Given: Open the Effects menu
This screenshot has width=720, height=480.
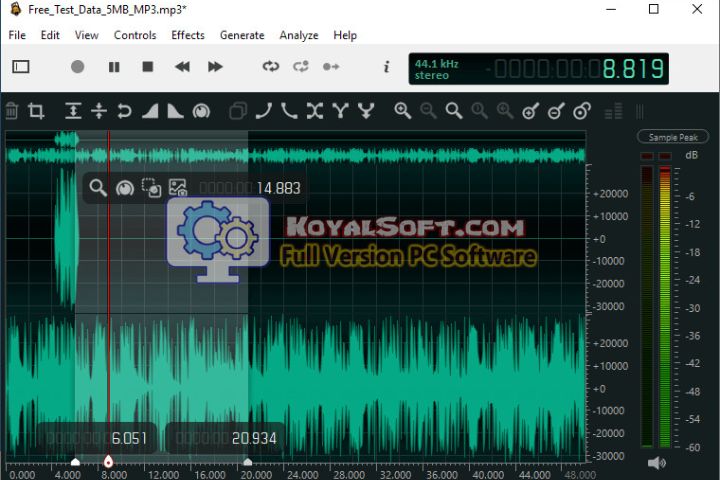Looking at the screenshot, I should 188,35.
